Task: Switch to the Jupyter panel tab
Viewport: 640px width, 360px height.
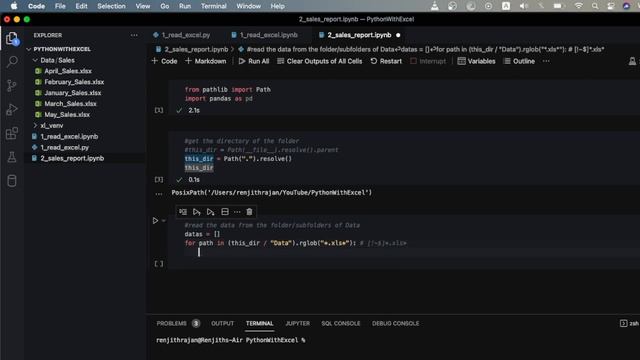Action: tap(298, 323)
